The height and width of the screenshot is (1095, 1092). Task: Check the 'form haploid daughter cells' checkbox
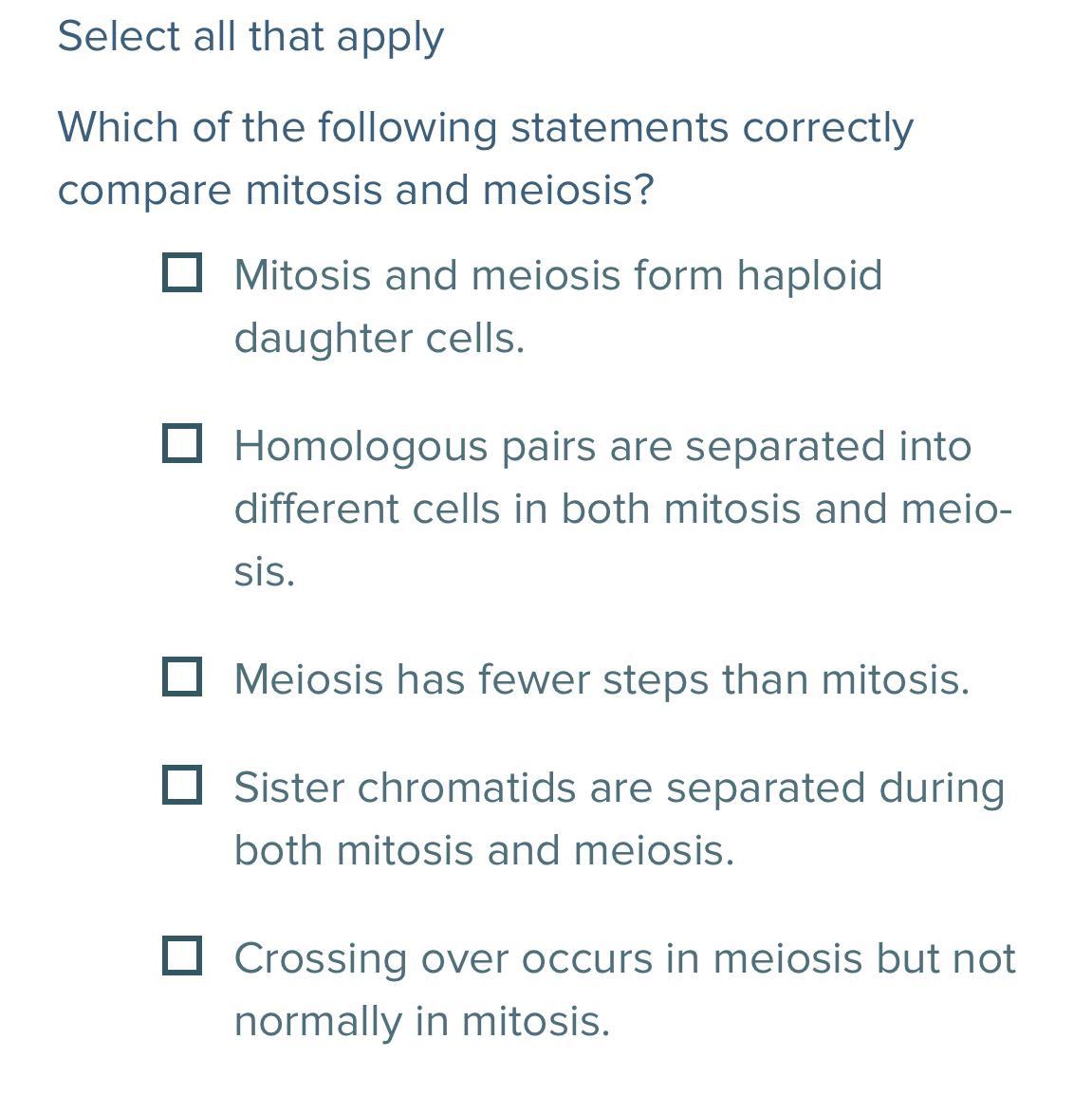coord(181,272)
